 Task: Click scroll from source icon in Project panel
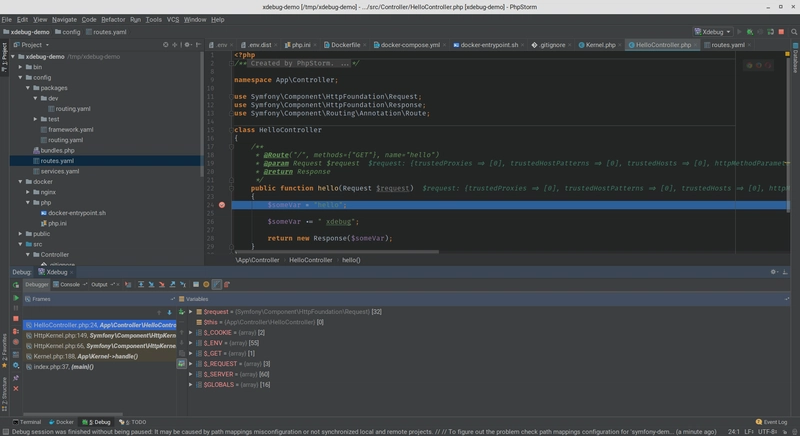point(165,45)
